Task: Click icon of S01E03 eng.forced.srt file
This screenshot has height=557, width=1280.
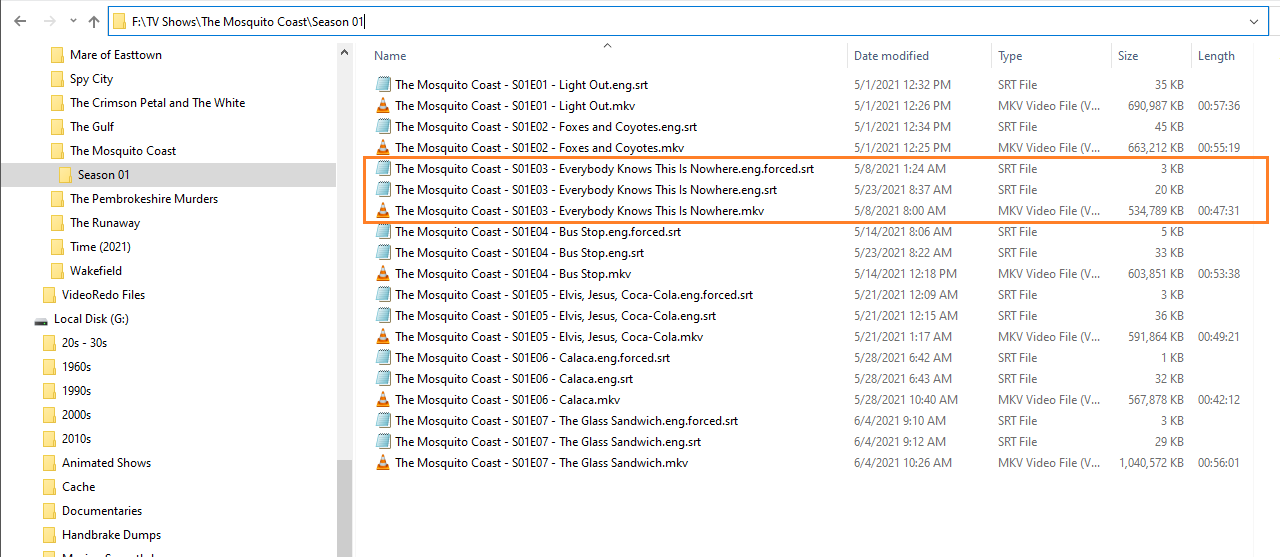Action: pos(382,169)
